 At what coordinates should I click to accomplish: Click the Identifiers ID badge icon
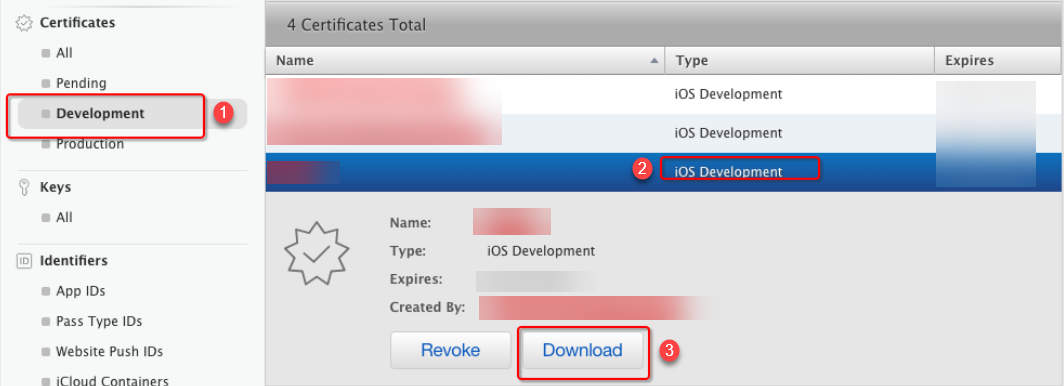tap(24, 260)
